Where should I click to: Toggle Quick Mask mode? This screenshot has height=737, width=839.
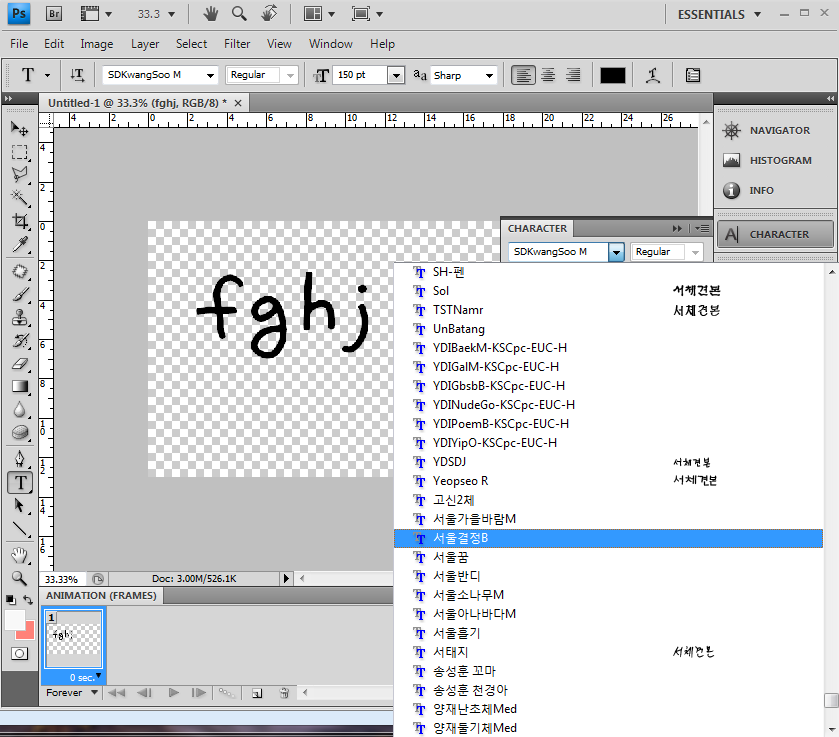coord(20,654)
